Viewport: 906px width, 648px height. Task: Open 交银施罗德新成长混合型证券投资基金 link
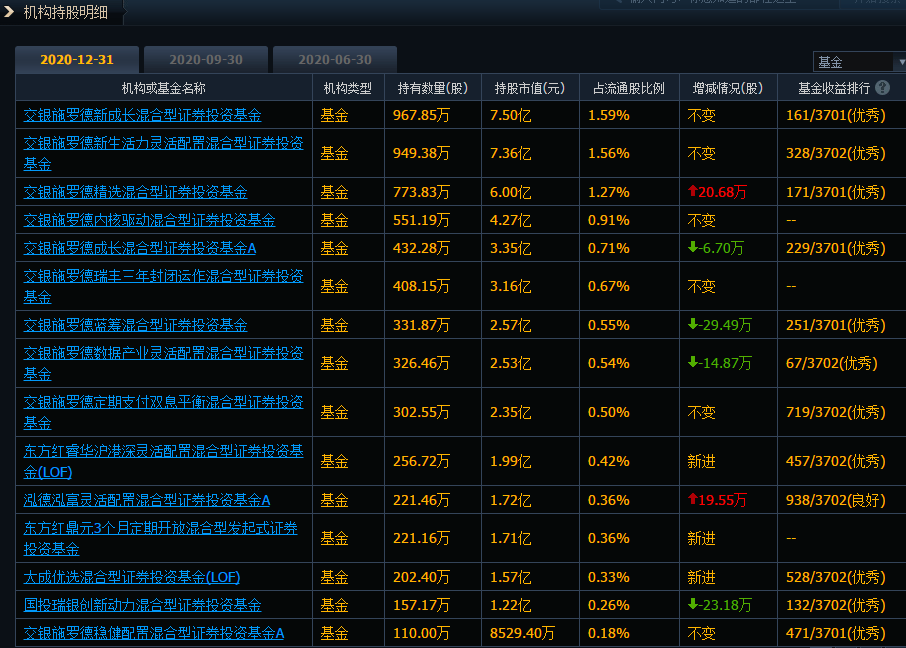142,115
